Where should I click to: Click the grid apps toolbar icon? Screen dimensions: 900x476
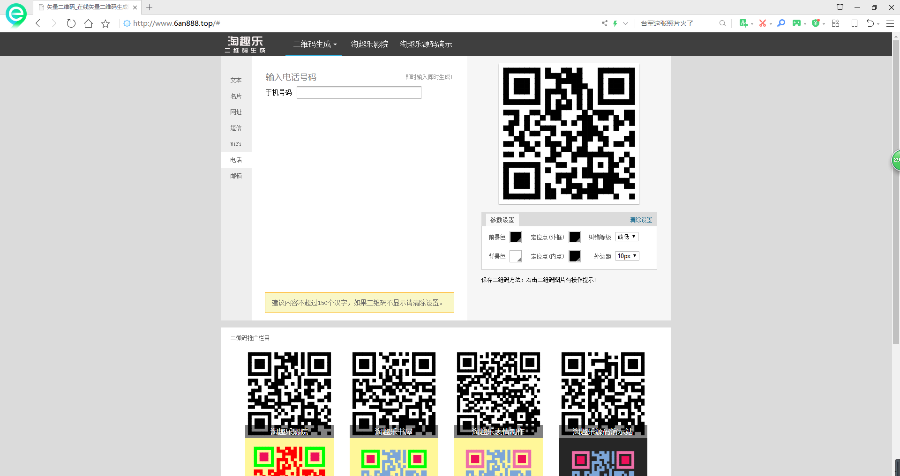pos(835,24)
